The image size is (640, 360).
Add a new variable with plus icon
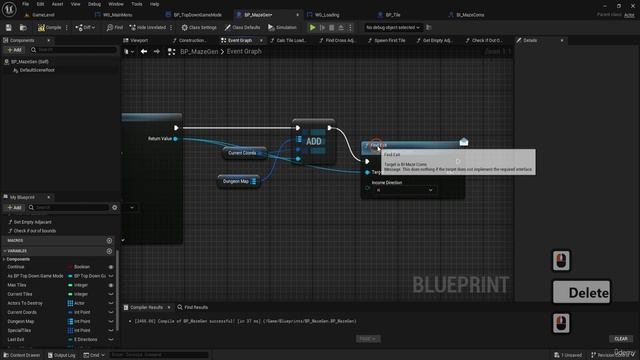coord(109,251)
